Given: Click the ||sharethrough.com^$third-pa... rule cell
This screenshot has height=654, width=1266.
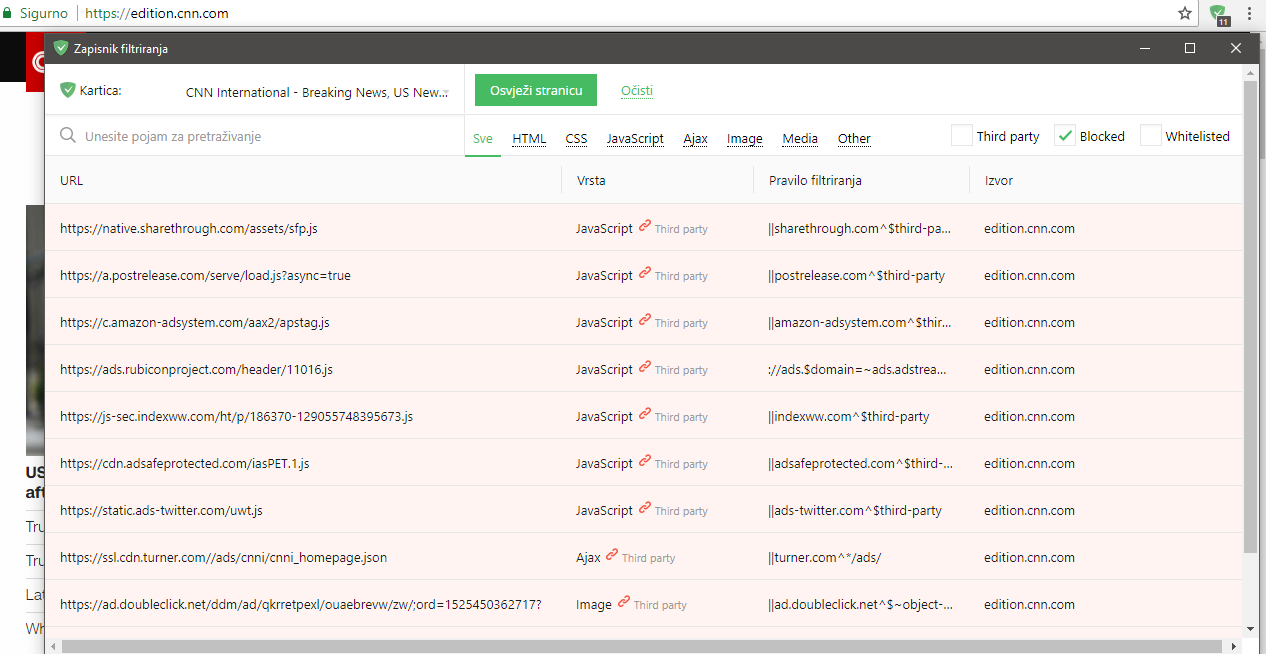Looking at the screenshot, I should (861, 228).
